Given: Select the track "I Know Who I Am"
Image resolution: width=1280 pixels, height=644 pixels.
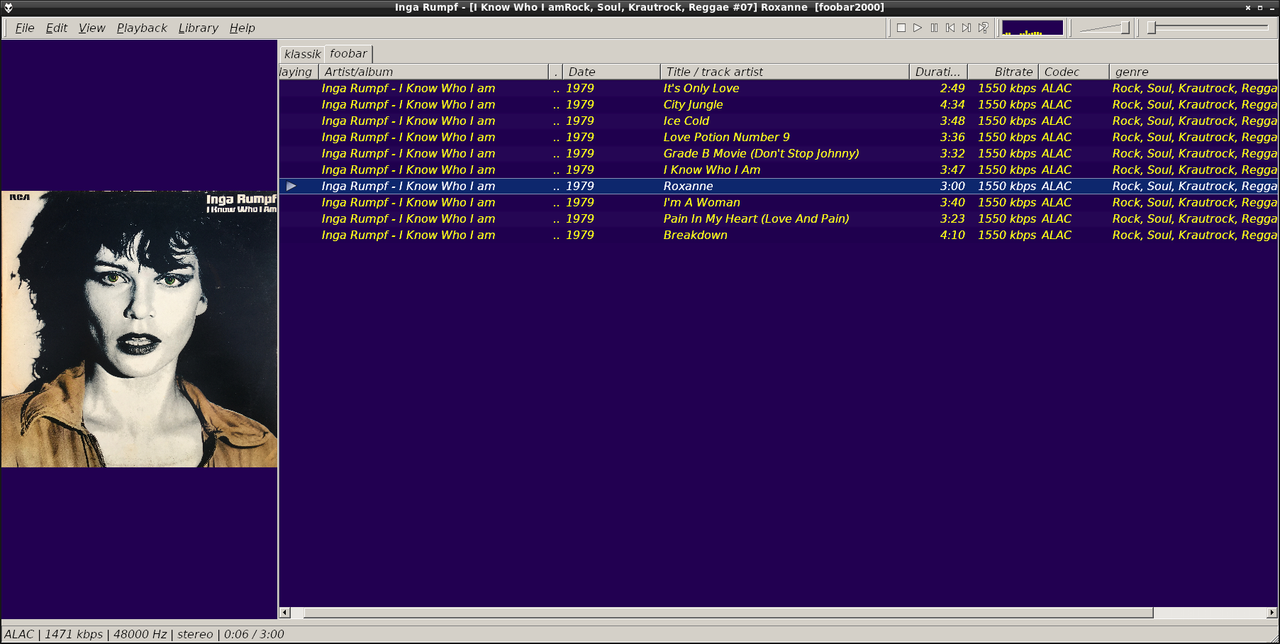Looking at the screenshot, I should [711, 170].
